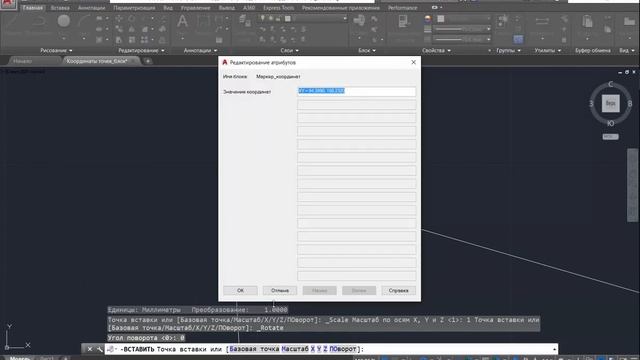Viewport: 640px width, 360px height.
Task: Expand the Рисование panel
Action: pyautogui.click(x=56, y=50)
